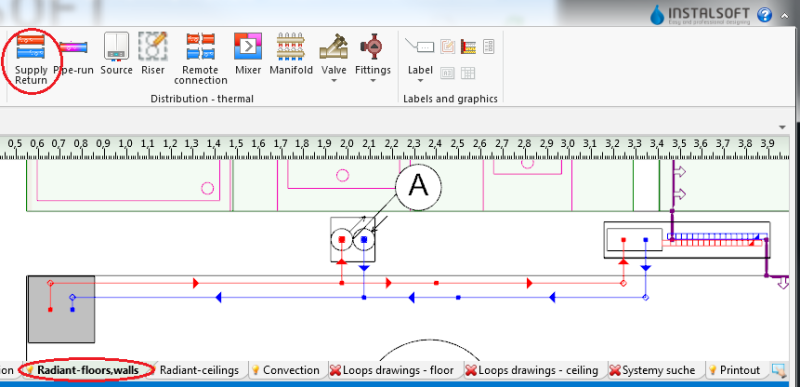The width and height of the screenshot is (800, 387).
Task: Click the blue return node of the gray source
Action: tap(72, 309)
